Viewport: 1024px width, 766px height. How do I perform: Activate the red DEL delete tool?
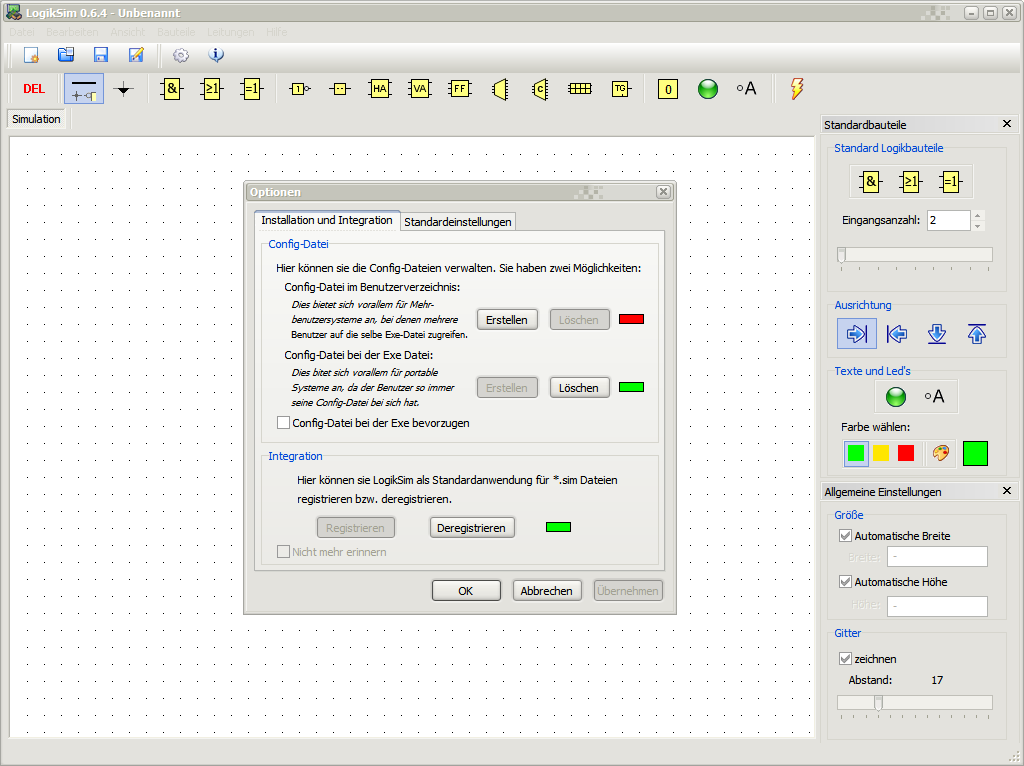pos(34,89)
